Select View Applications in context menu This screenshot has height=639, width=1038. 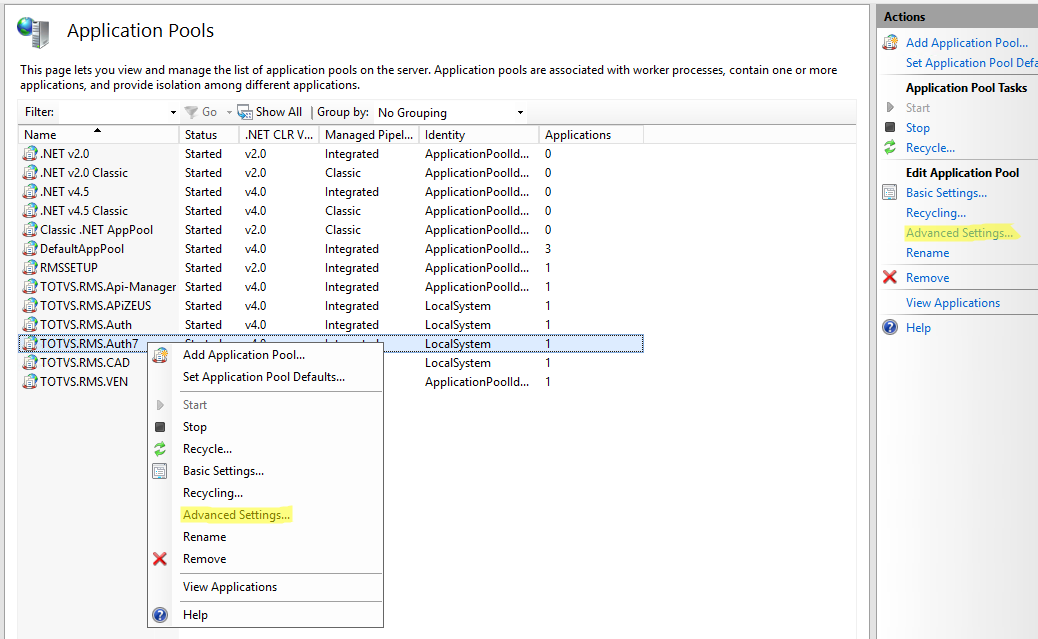(230, 587)
